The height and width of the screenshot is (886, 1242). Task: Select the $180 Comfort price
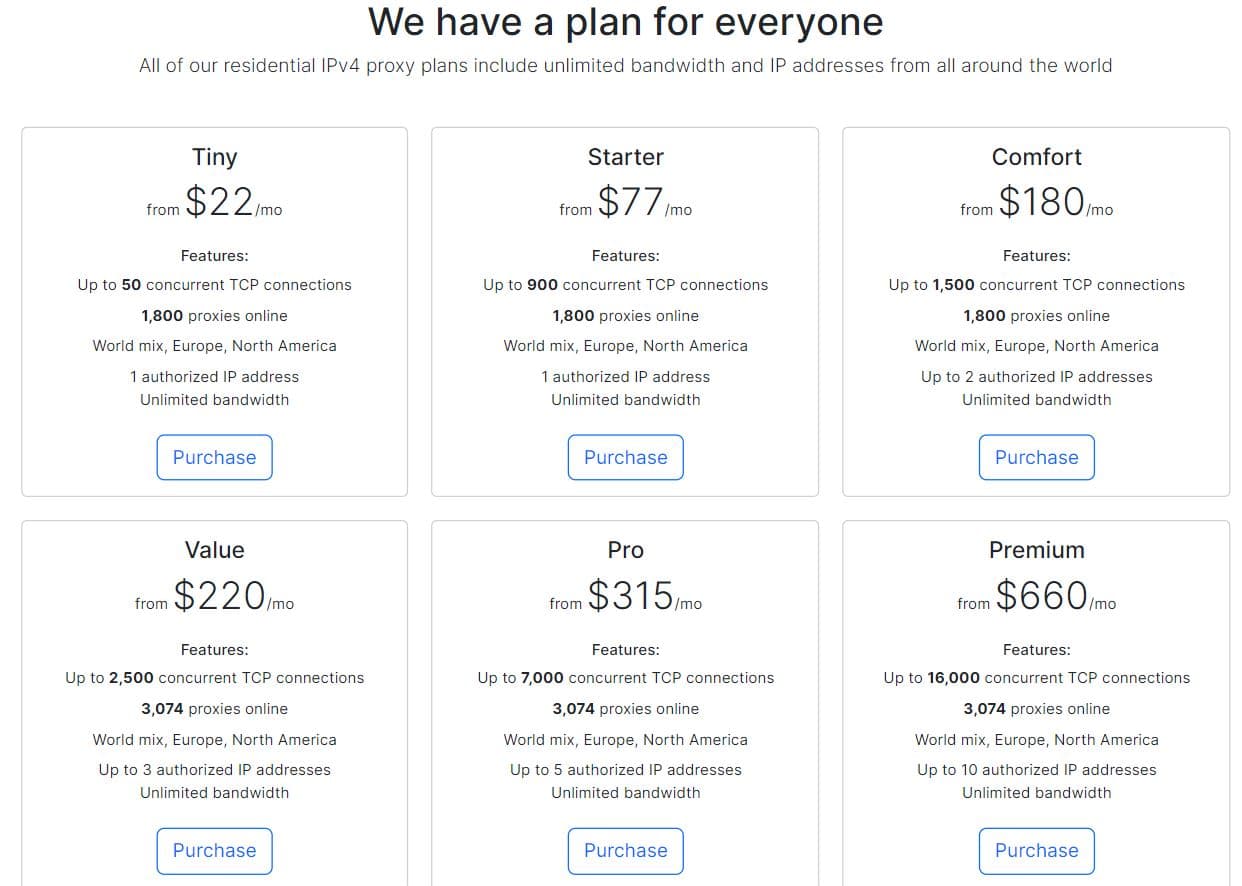1042,202
